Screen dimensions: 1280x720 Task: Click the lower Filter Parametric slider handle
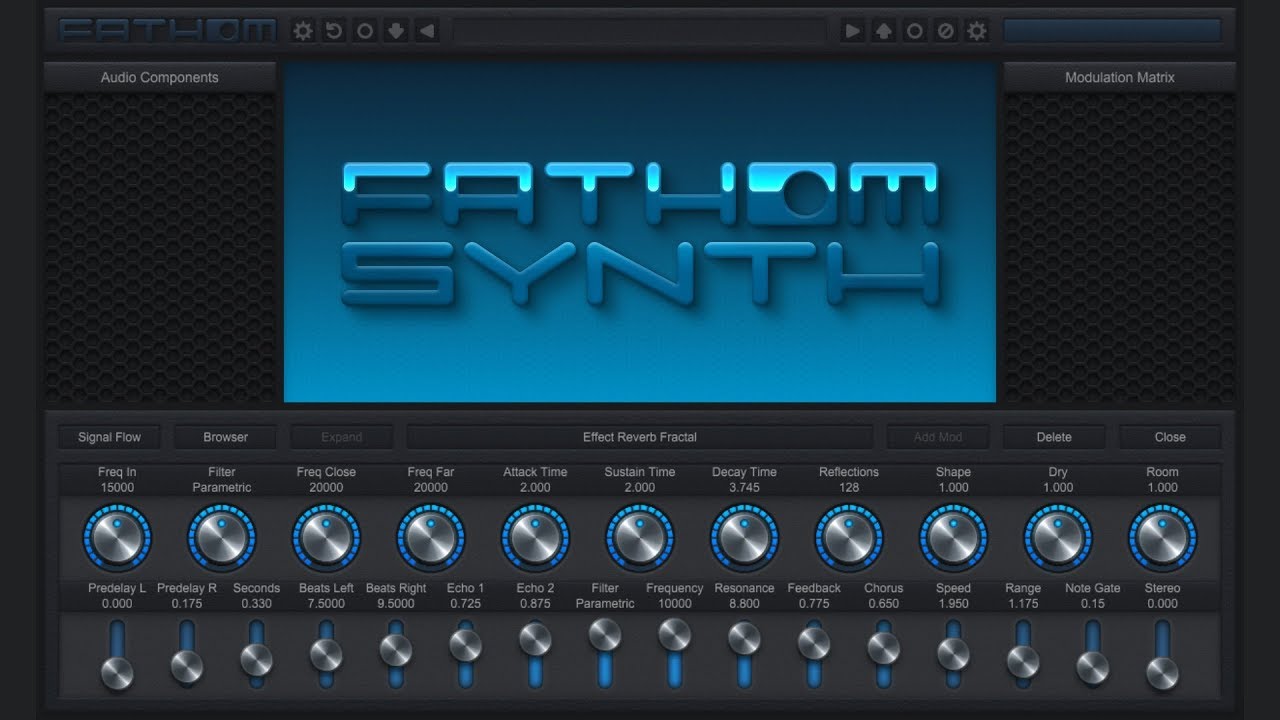(605, 634)
